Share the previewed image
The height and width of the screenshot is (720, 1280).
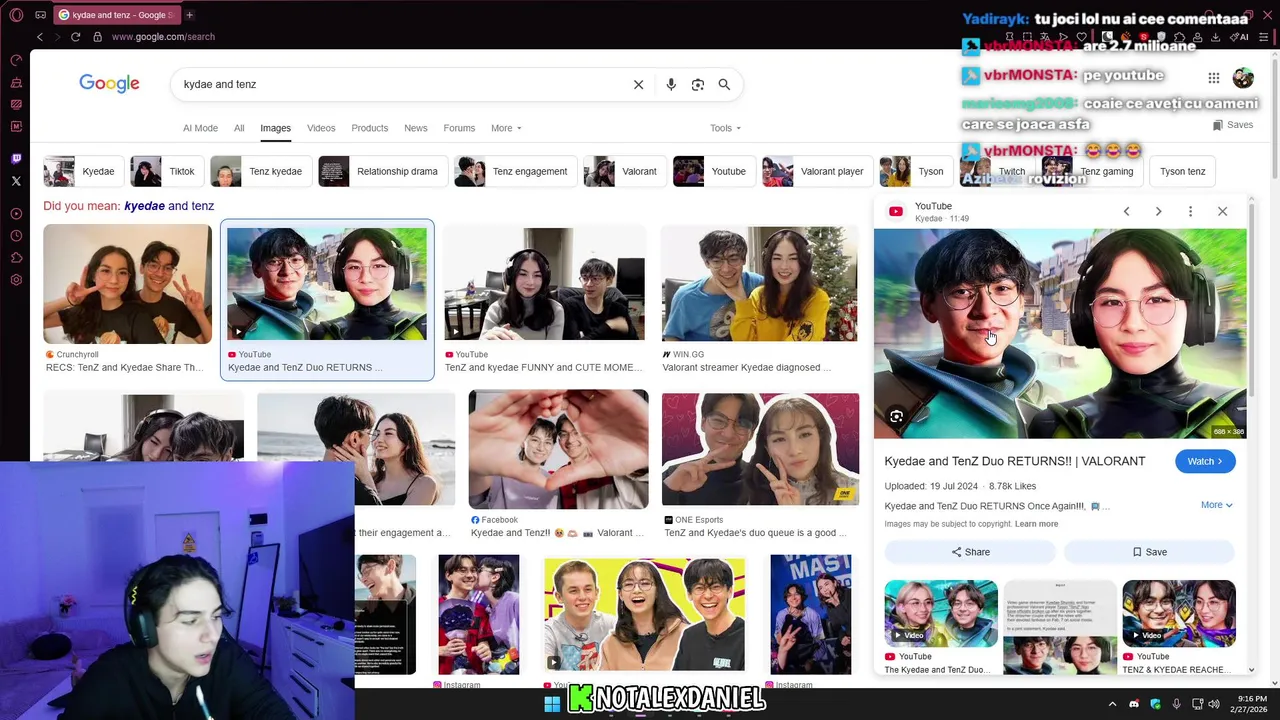970,552
